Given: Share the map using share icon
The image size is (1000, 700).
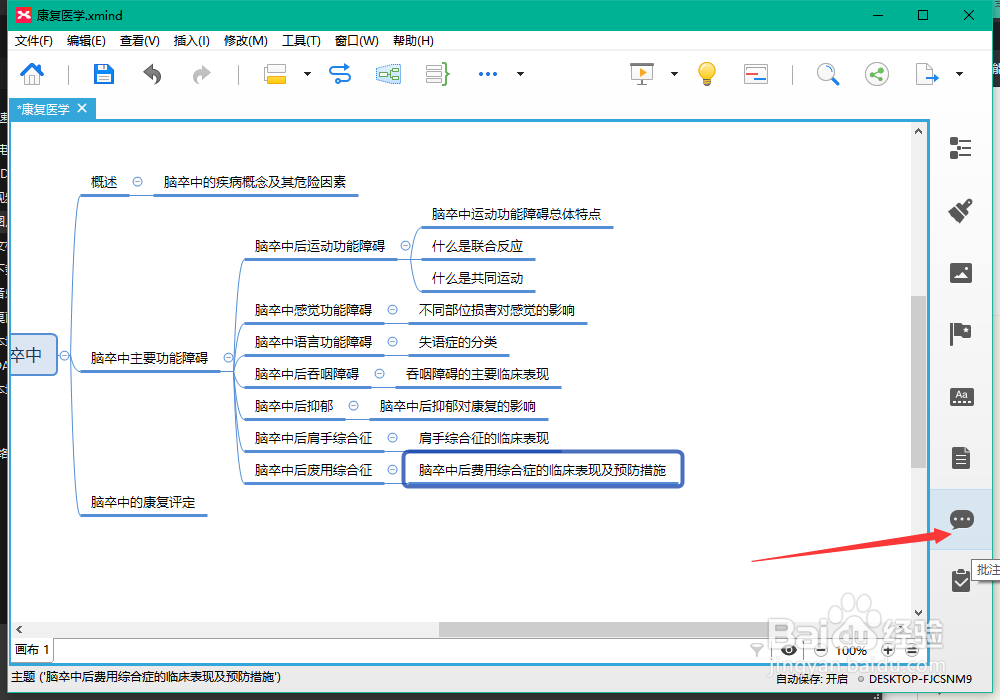Looking at the screenshot, I should click(877, 74).
